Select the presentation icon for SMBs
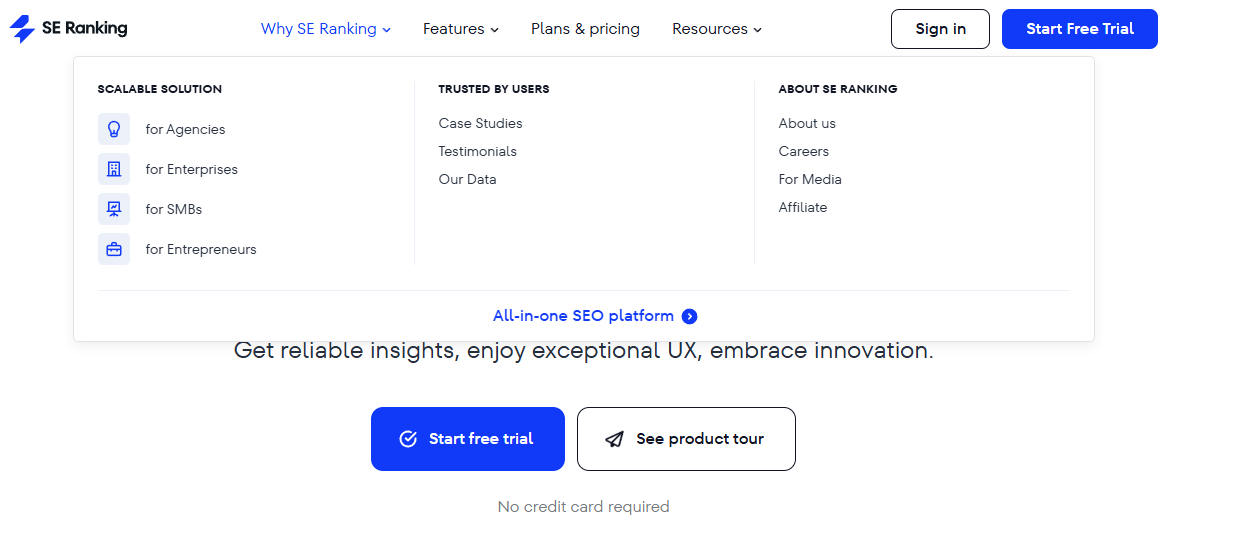1246x555 pixels. pos(114,209)
